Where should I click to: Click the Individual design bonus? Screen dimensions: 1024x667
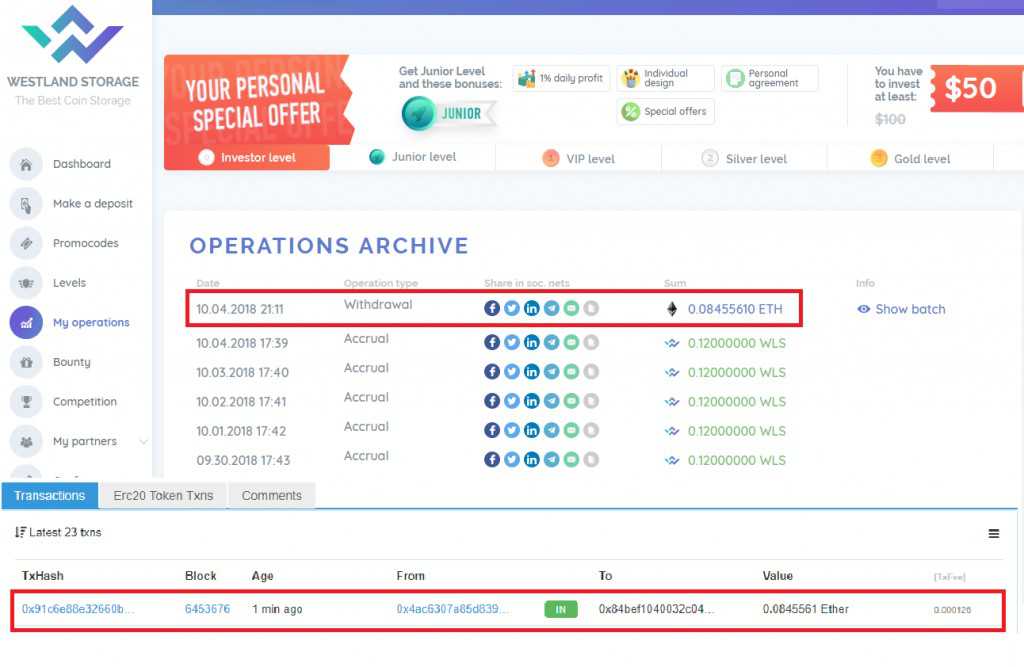point(665,78)
